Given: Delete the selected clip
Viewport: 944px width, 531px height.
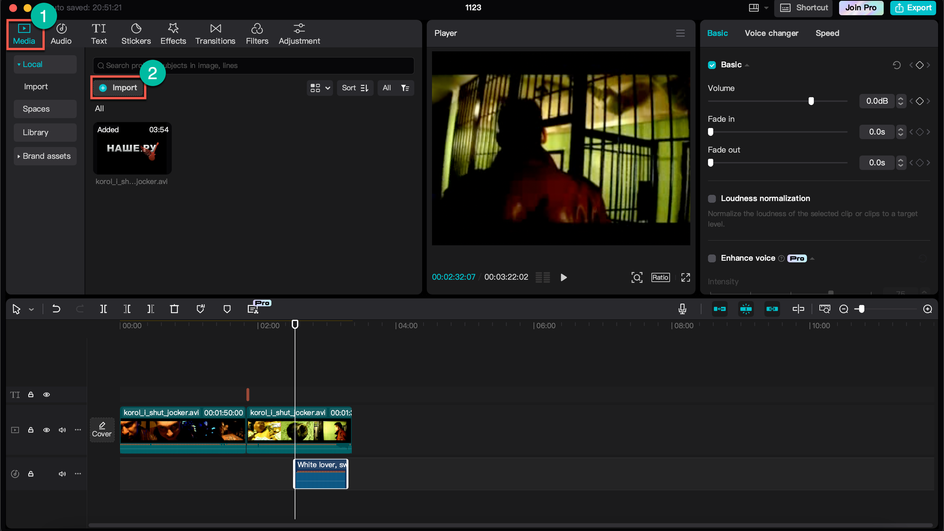Looking at the screenshot, I should [x=174, y=309].
